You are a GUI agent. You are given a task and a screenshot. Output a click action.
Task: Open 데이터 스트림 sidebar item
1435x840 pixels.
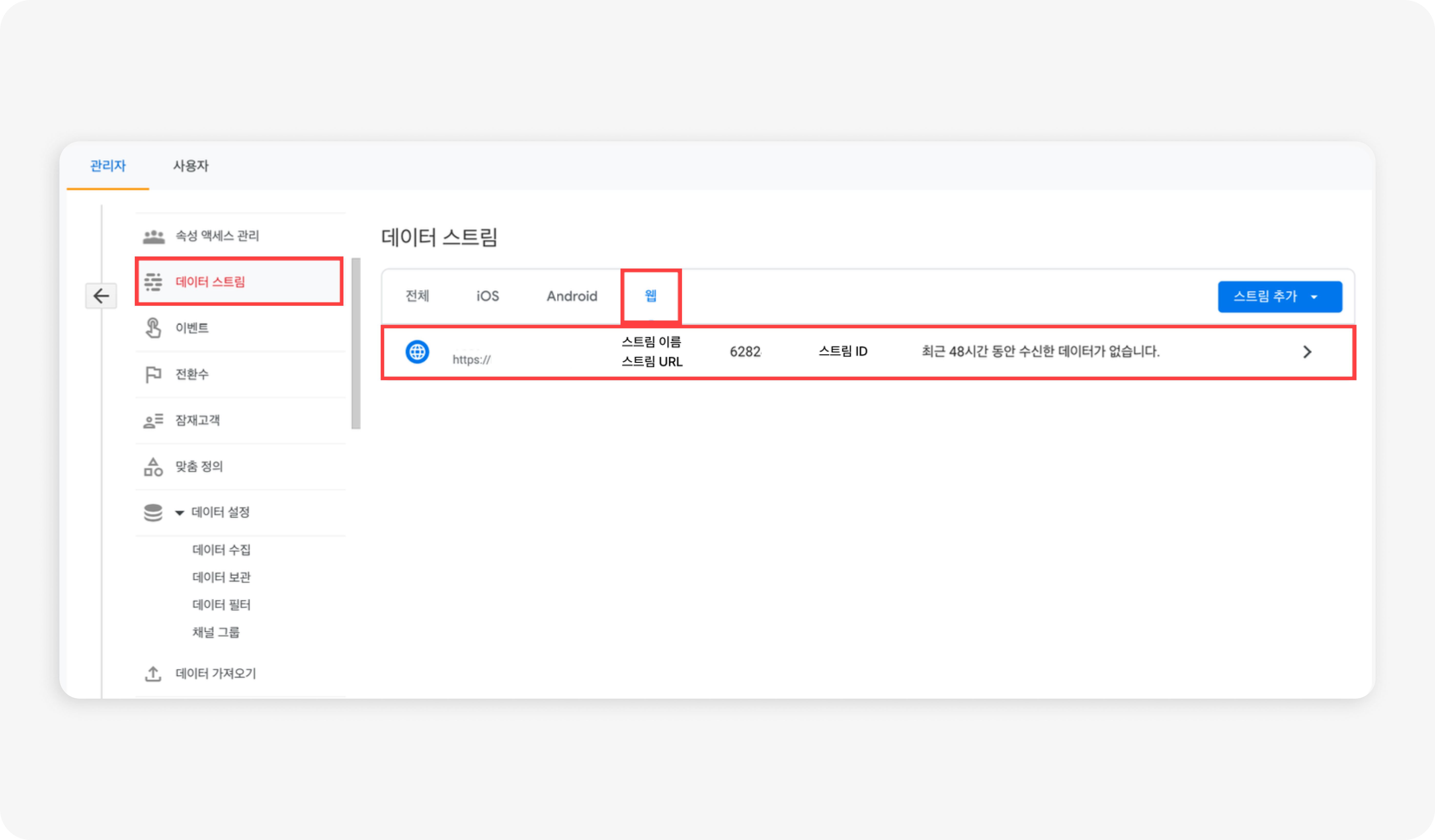pos(239,281)
